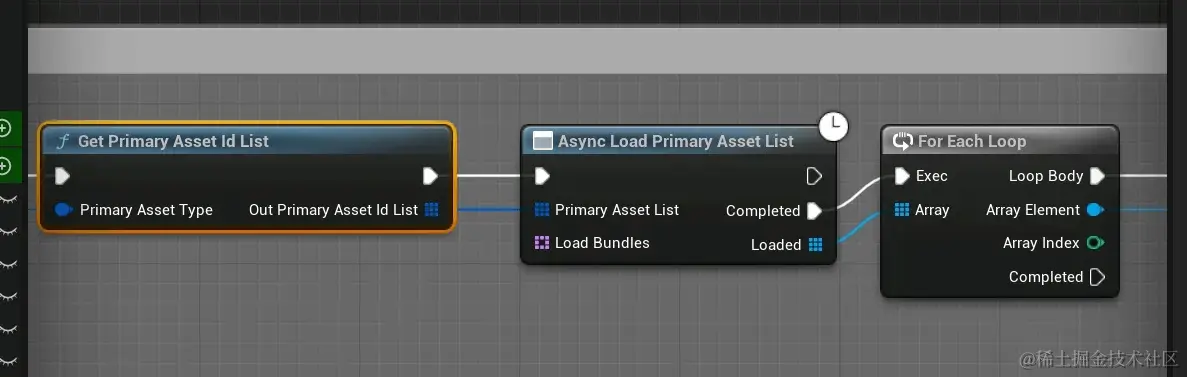Click the loop macro icon on For Each Loop
Image resolution: width=1187 pixels, height=377 pixels.
point(902,142)
